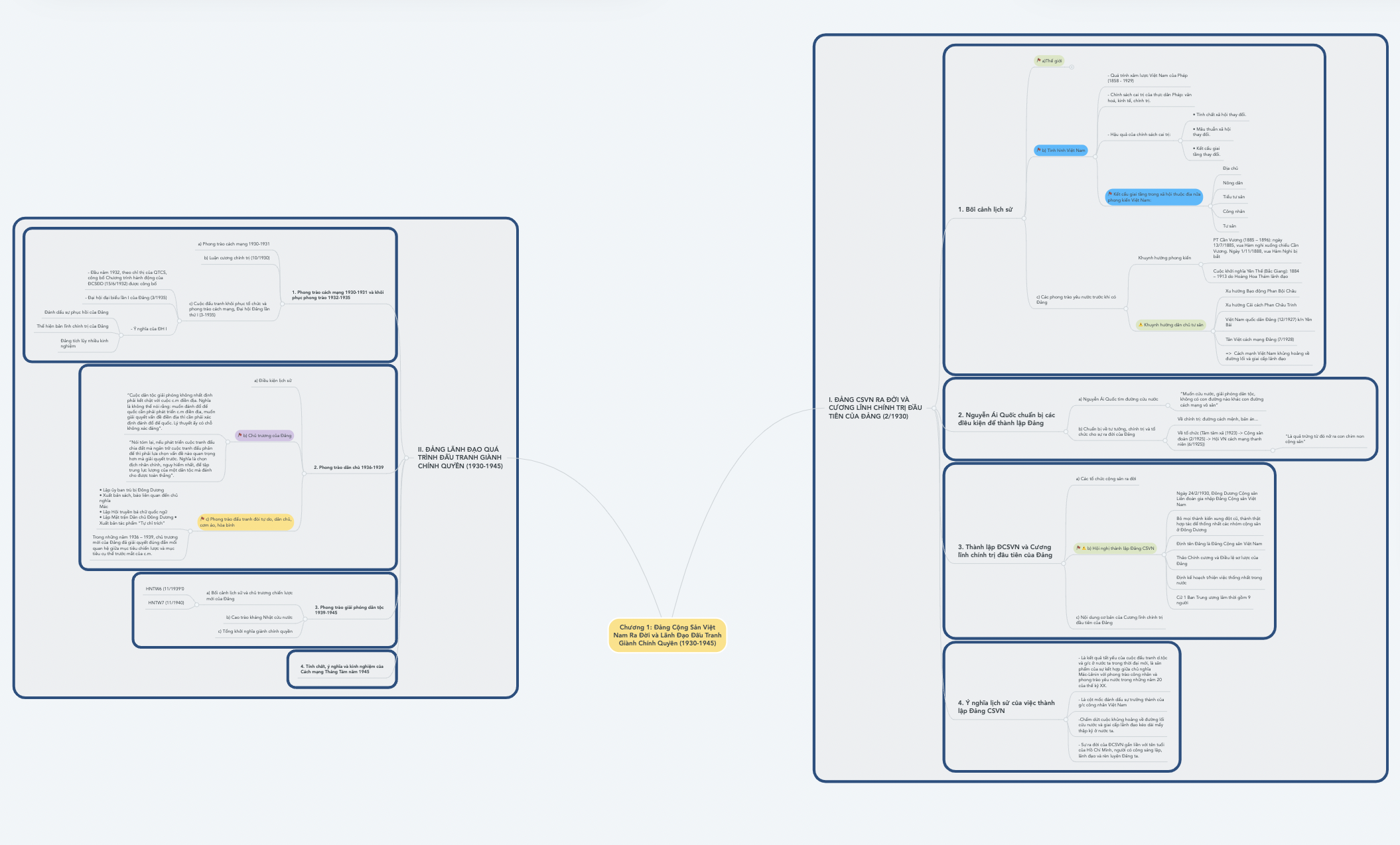Collapse children of 'b) Tình hình Việt Nam'
Screen dimensions: 1400x845
coord(1094,157)
